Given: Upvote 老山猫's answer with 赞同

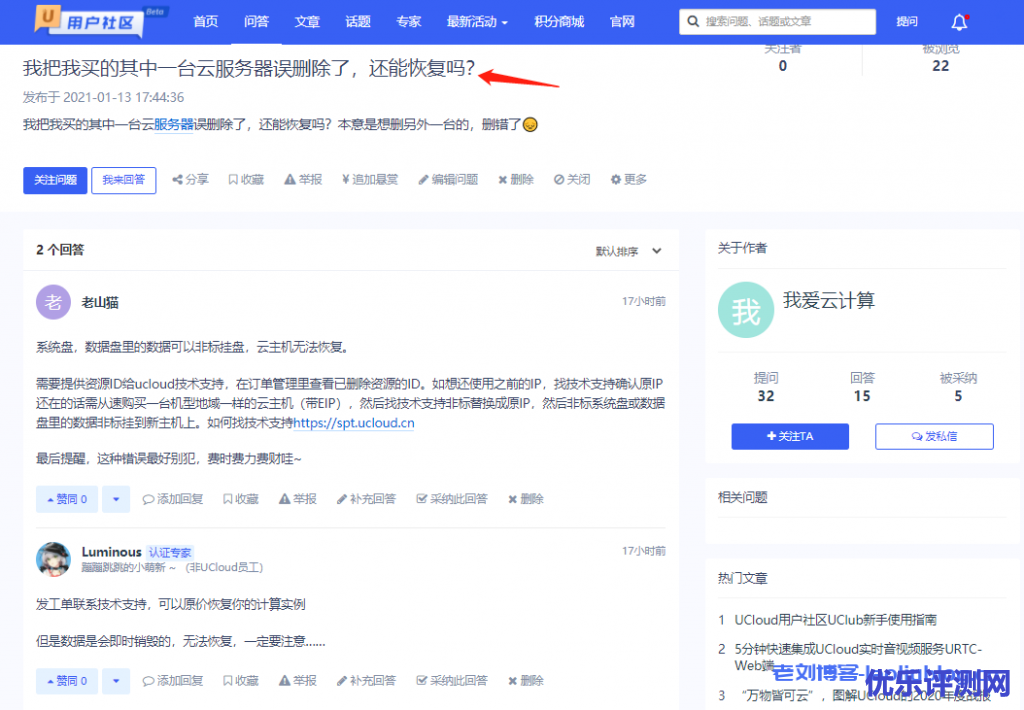Looking at the screenshot, I should click(x=66, y=499).
